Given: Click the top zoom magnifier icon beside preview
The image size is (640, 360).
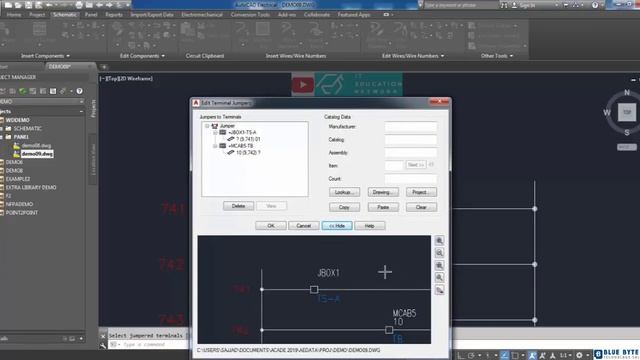Looking at the screenshot, I should click(x=439, y=240).
